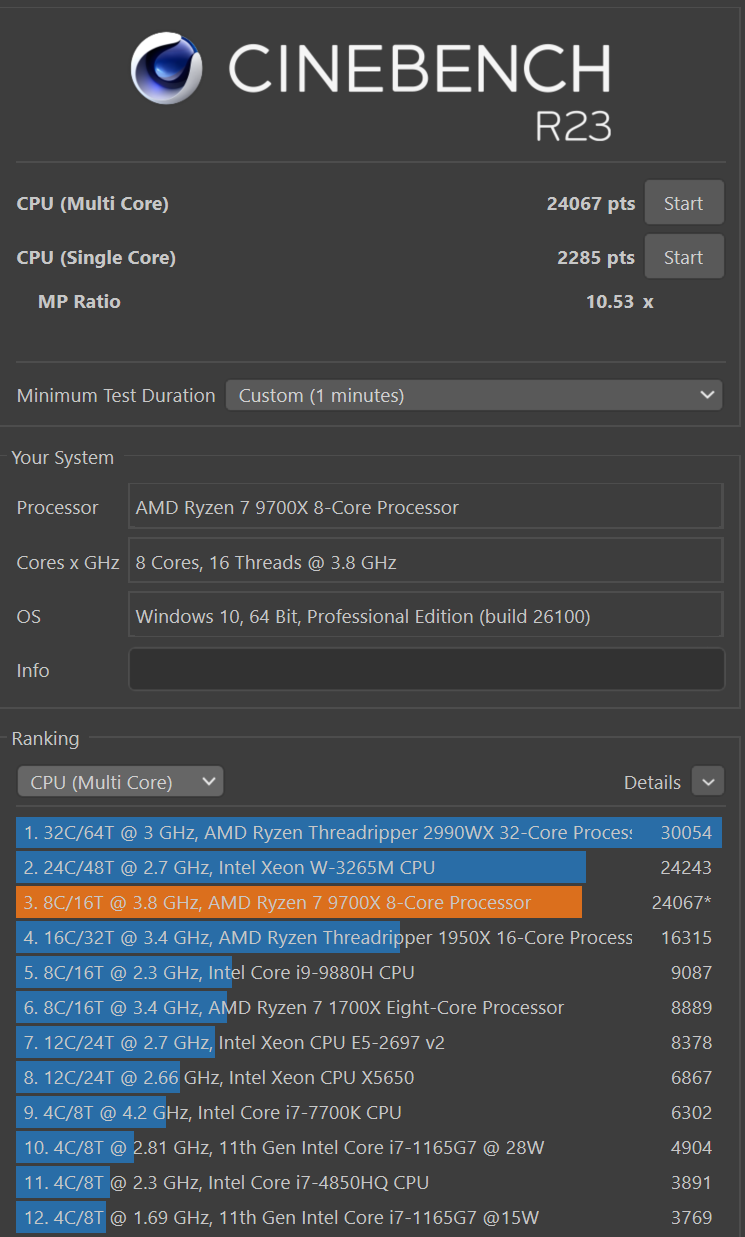The height and width of the screenshot is (1237, 745).
Task: Start the CPU Single Core test
Action: (683, 258)
